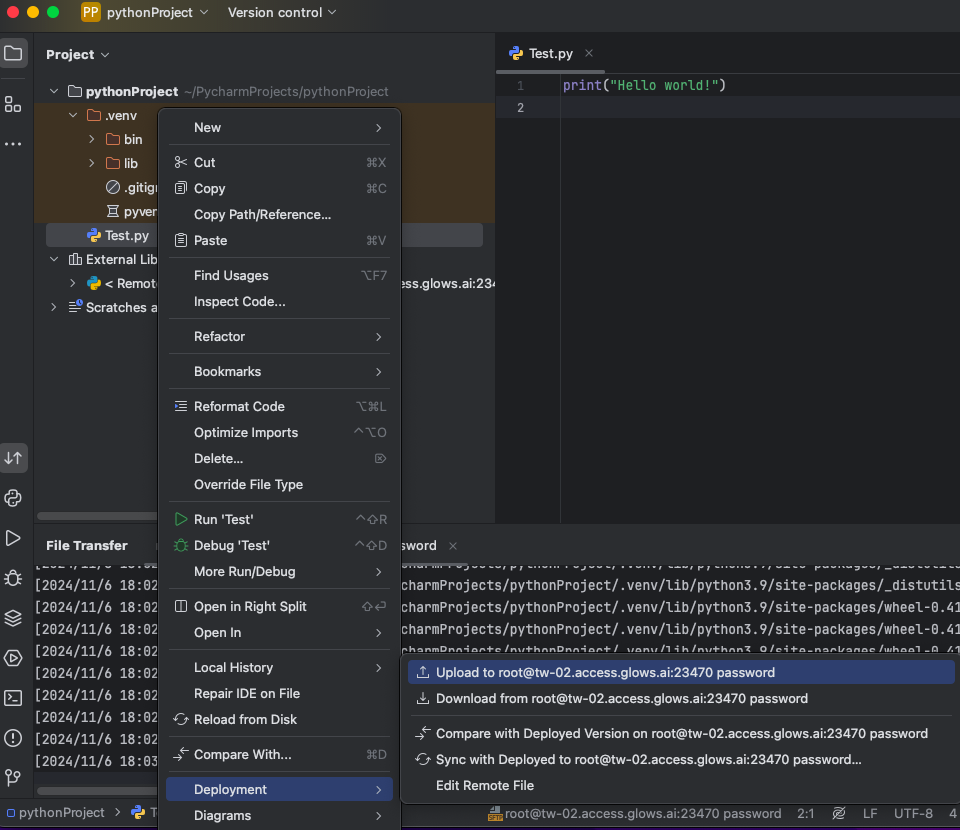Image resolution: width=960 pixels, height=830 pixels.
Task: Open the Structure tool window icon
Action: pos(13,104)
